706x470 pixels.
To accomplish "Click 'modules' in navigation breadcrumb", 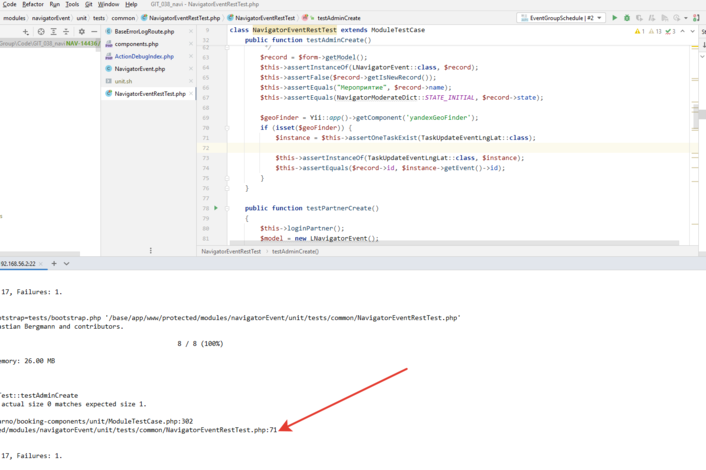I will point(14,18).
